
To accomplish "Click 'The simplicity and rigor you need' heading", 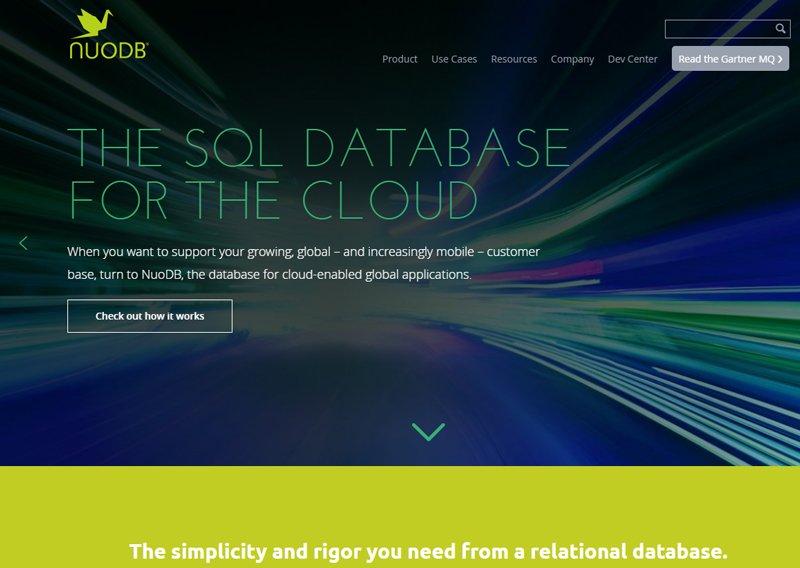I will [x=428, y=552].
